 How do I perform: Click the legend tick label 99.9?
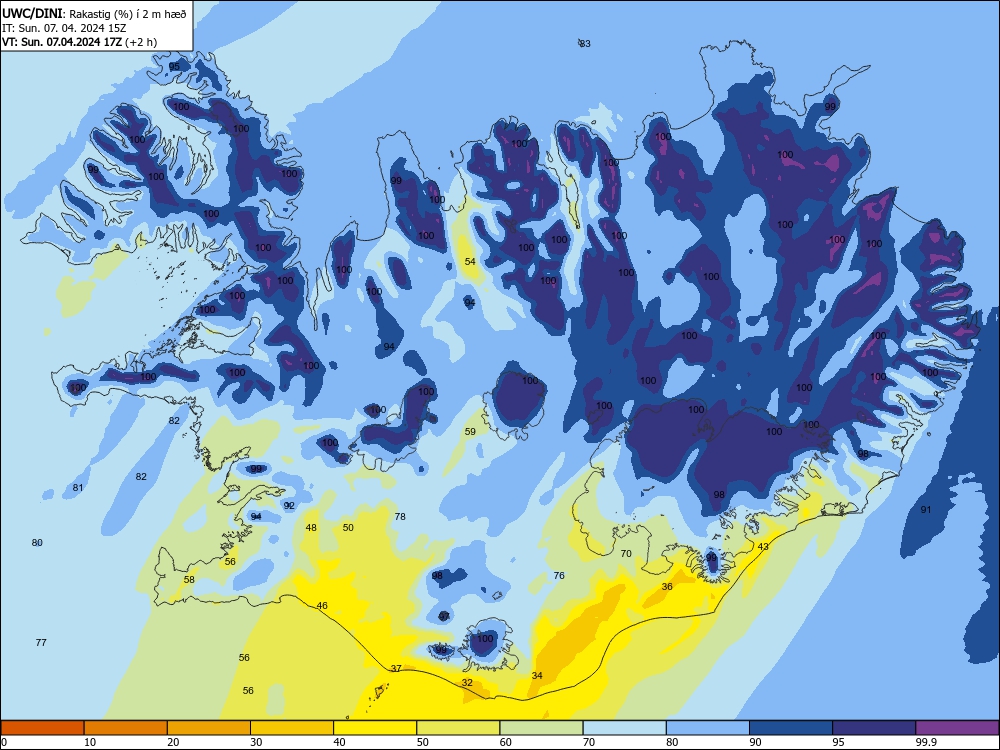925,742
